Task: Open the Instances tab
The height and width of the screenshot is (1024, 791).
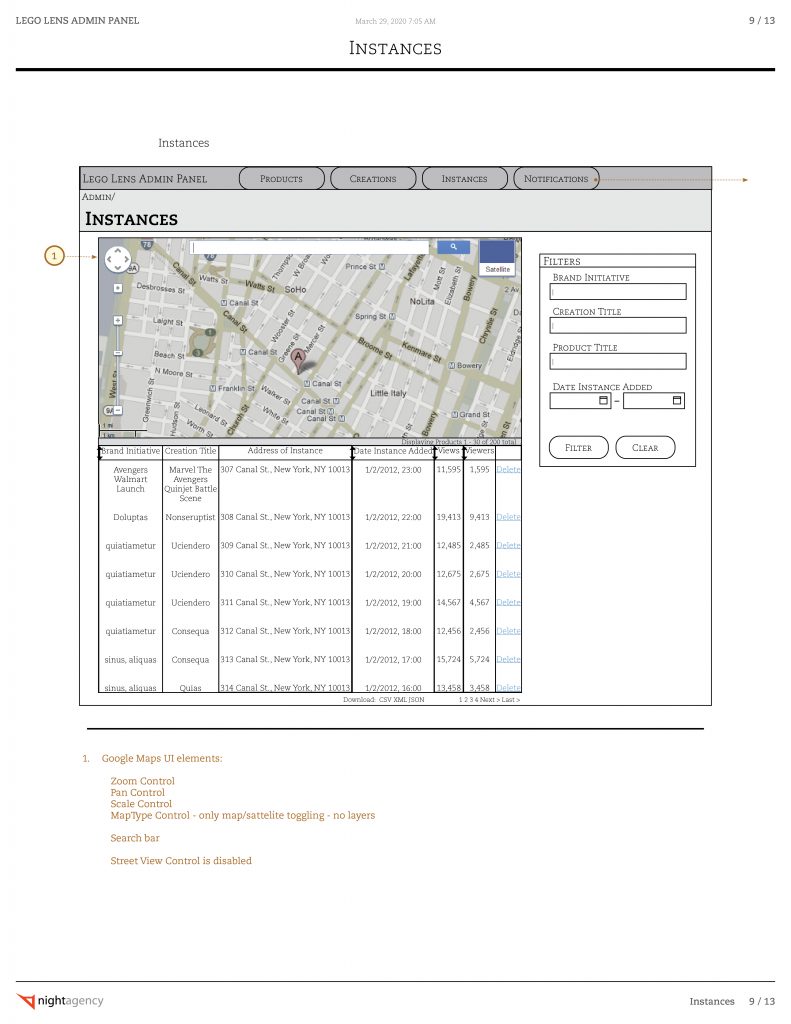Action: pos(464,178)
